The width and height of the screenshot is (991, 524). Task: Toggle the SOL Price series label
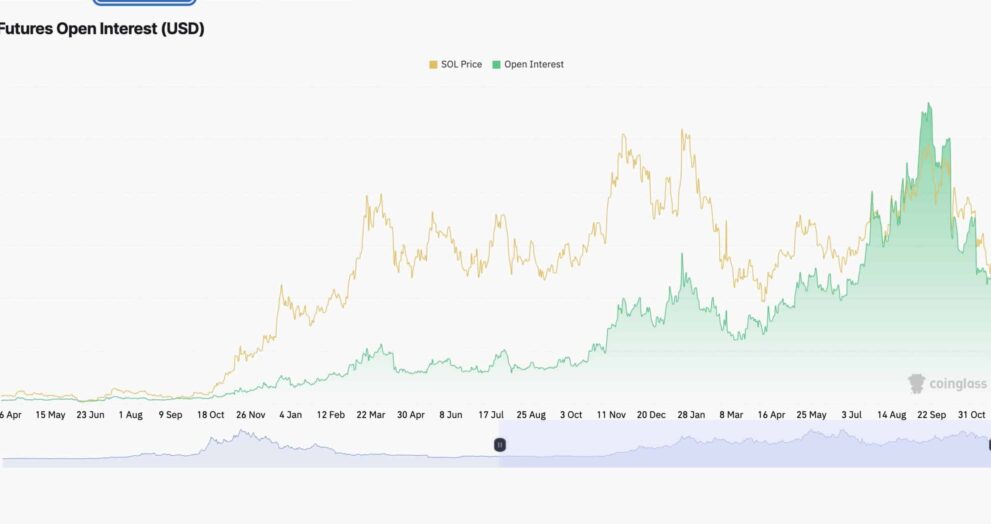[x=461, y=64]
